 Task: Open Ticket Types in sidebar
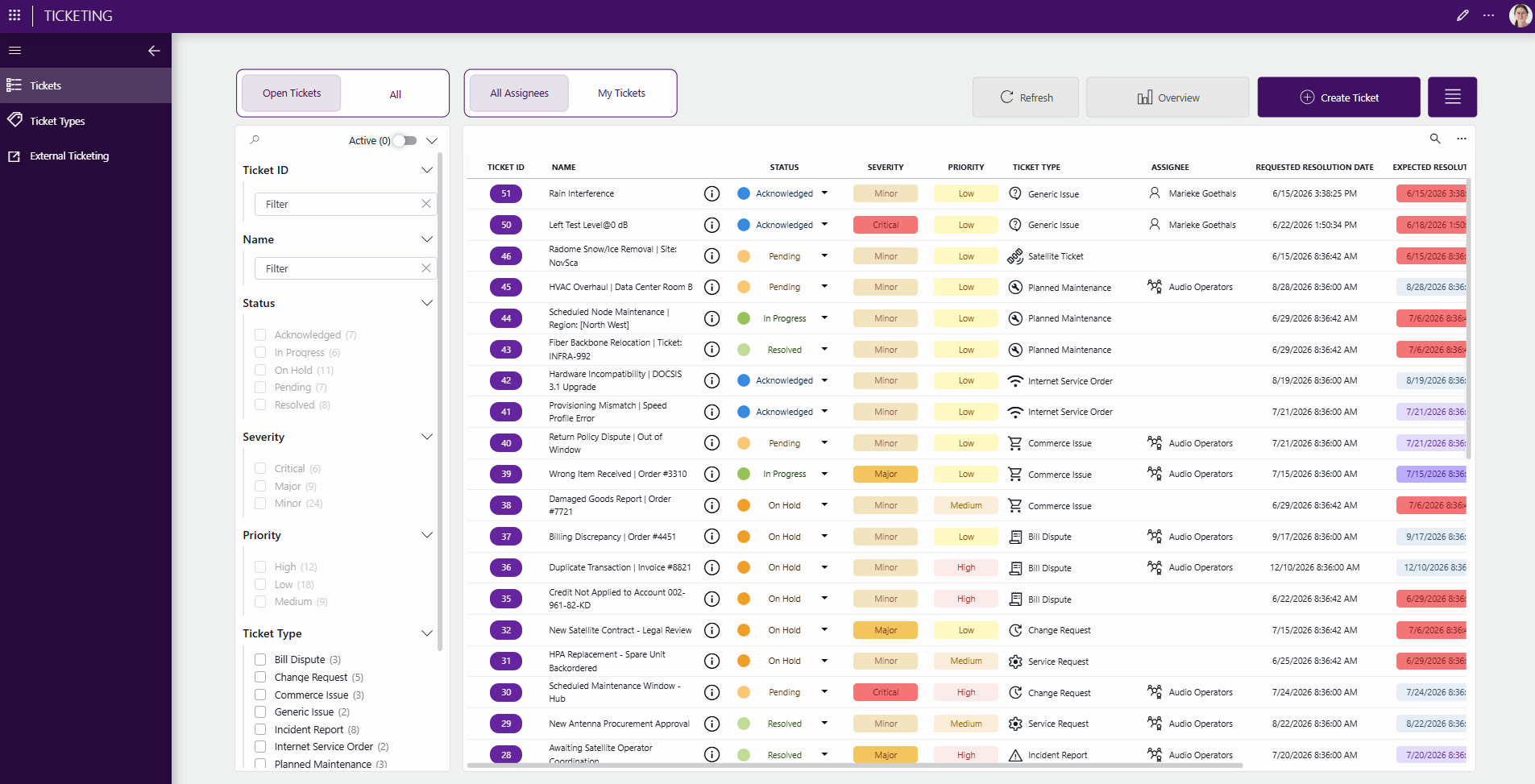point(85,121)
